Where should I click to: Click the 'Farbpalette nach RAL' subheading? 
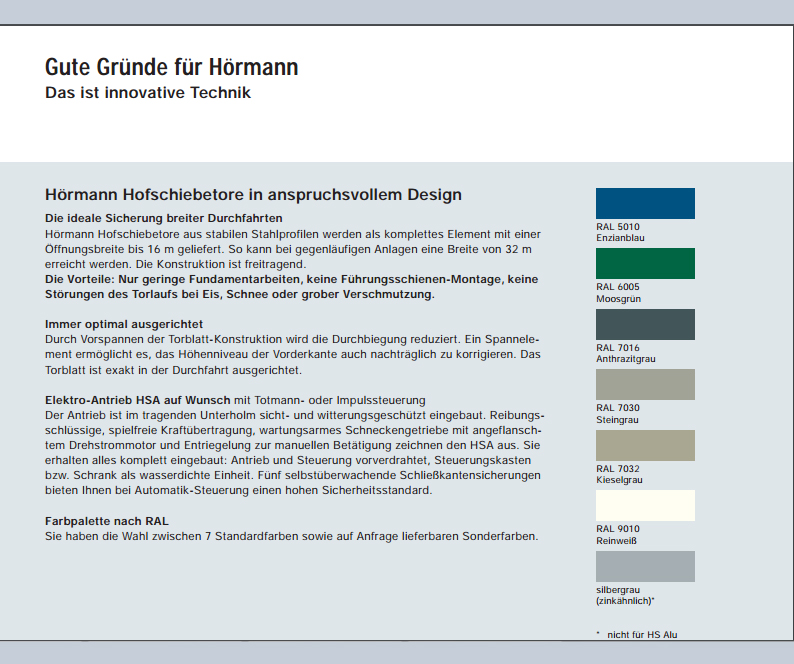pos(107,521)
